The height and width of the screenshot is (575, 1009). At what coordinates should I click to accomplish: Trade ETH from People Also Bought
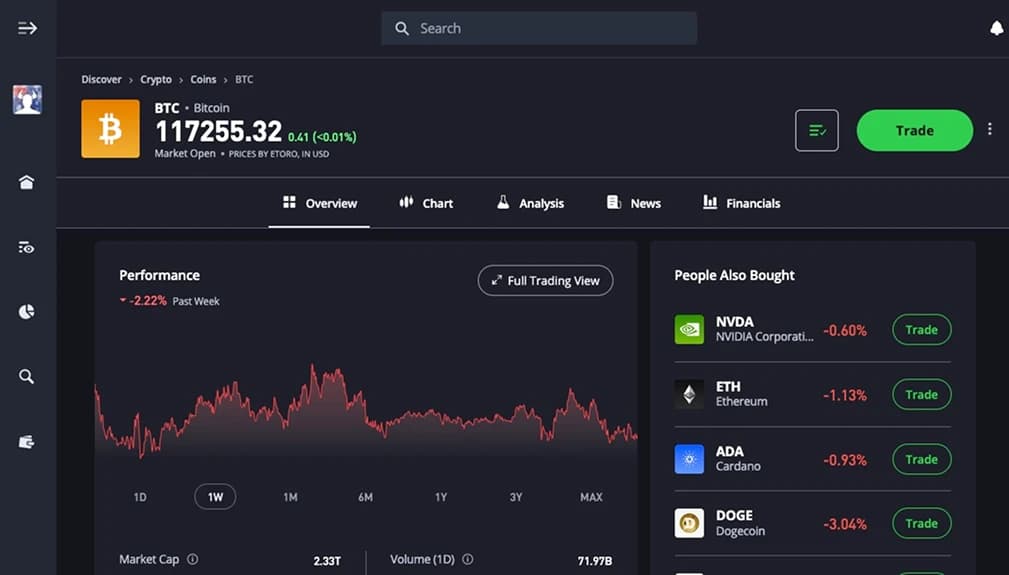921,394
